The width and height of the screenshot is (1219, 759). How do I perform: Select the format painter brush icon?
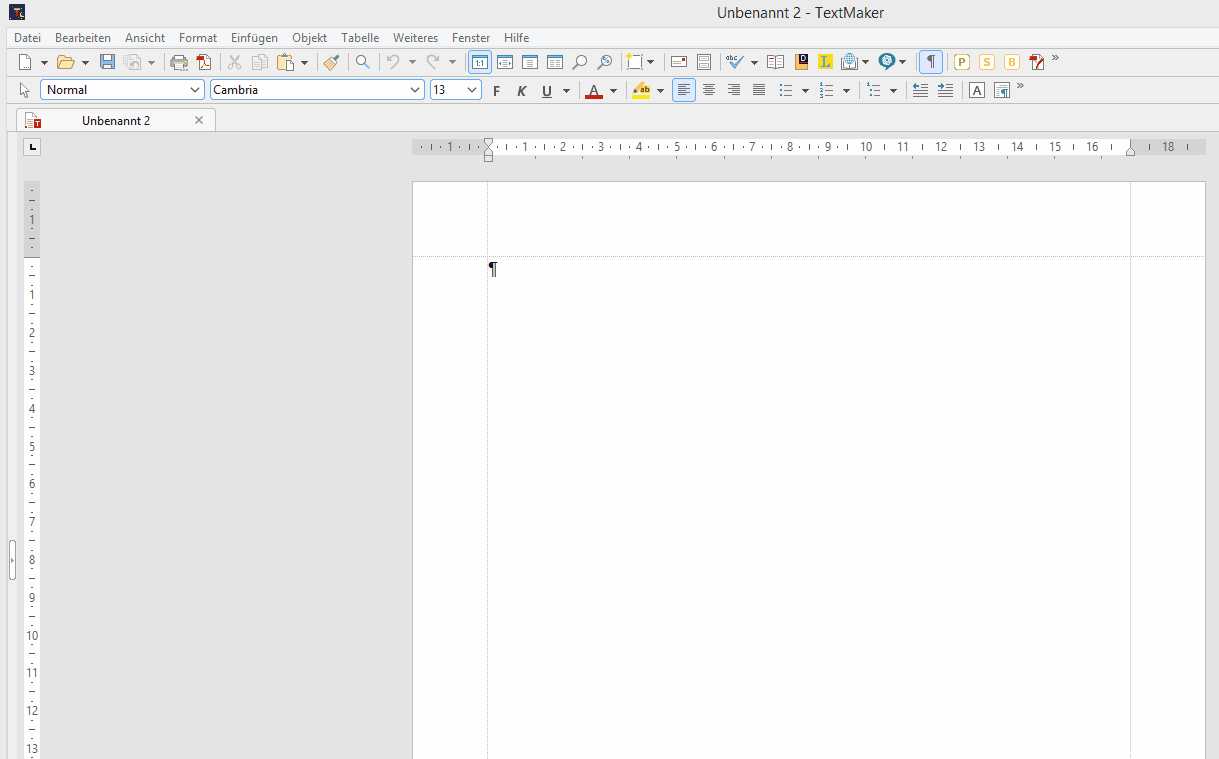pyautogui.click(x=332, y=62)
